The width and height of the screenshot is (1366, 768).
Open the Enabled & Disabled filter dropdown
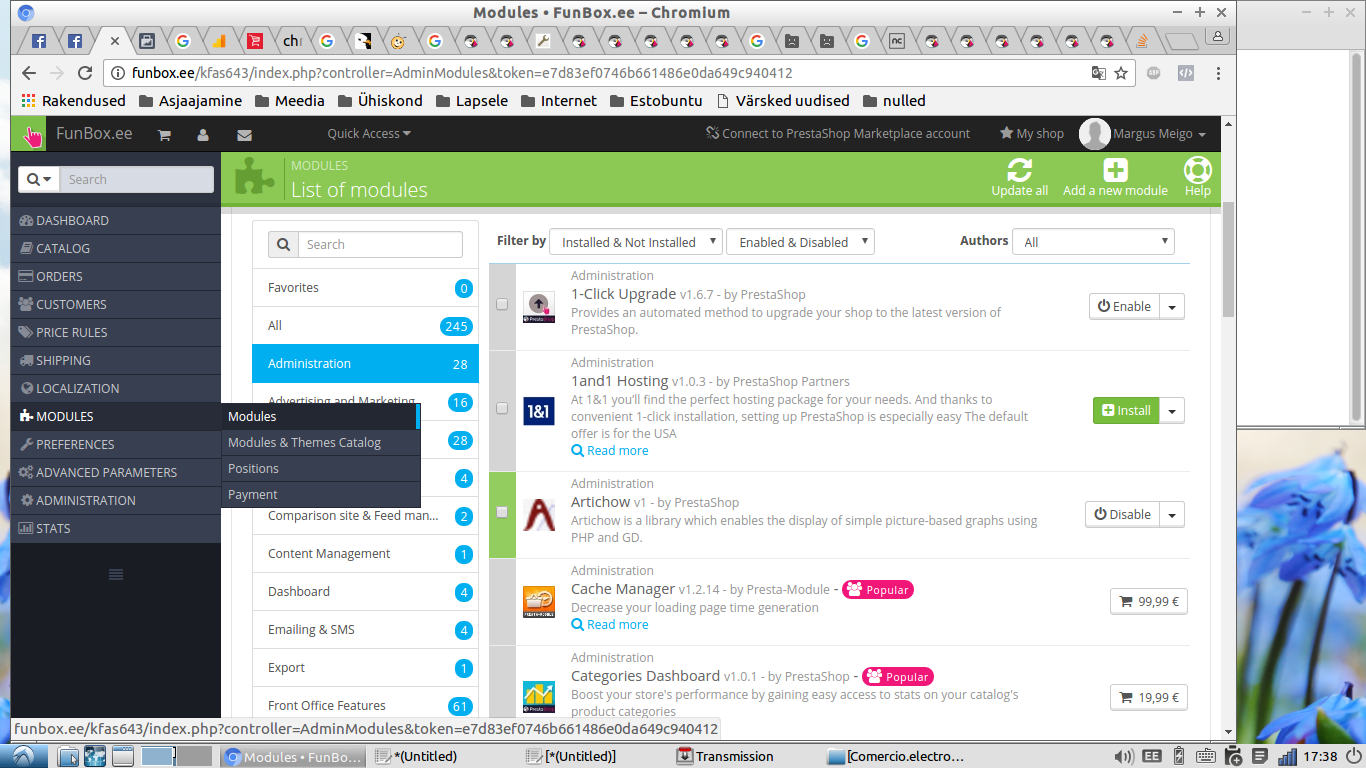(800, 242)
